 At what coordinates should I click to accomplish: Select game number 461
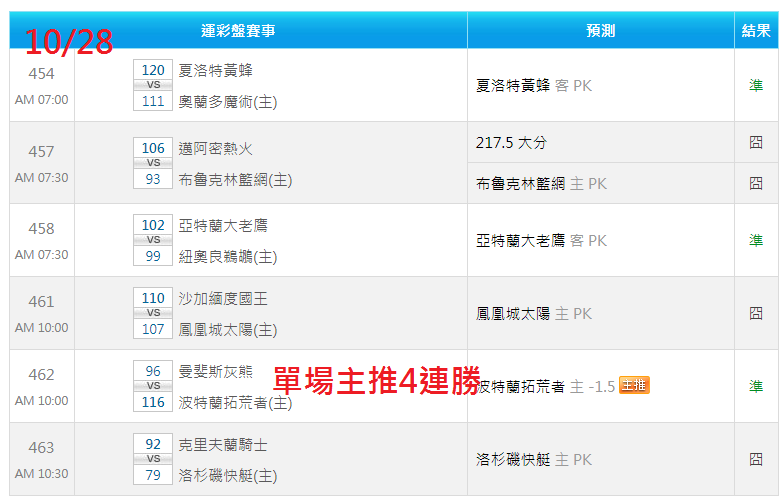click(41, 302)
